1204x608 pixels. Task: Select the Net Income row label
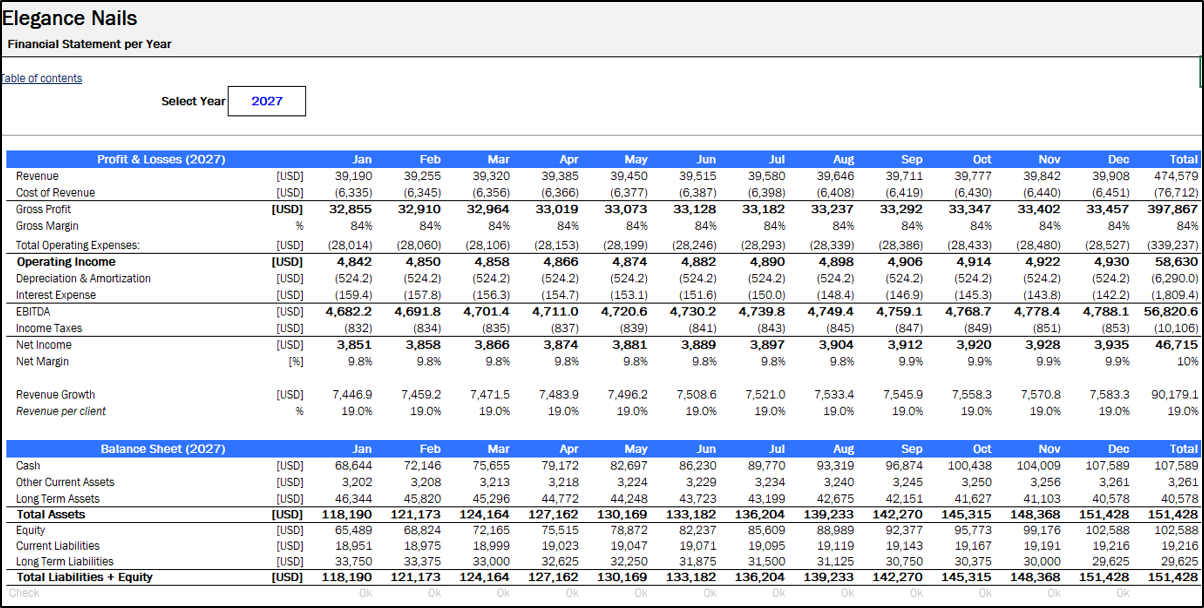coord(44,345)
